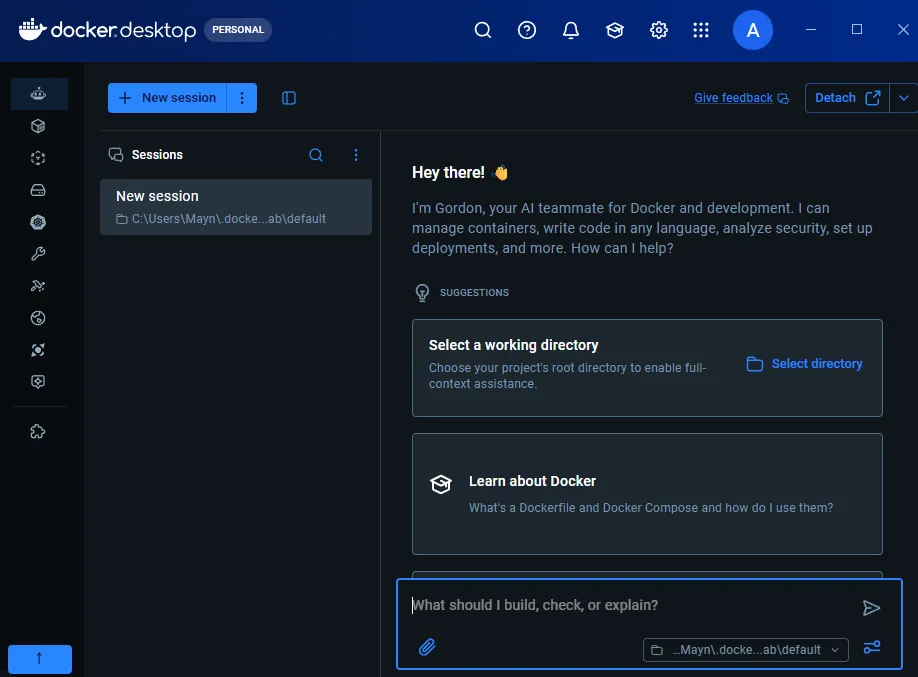Image resolution: width=918 pixels, height=677 pixels.
Task: Click the Sessions heading
Action: pos(157,155)
